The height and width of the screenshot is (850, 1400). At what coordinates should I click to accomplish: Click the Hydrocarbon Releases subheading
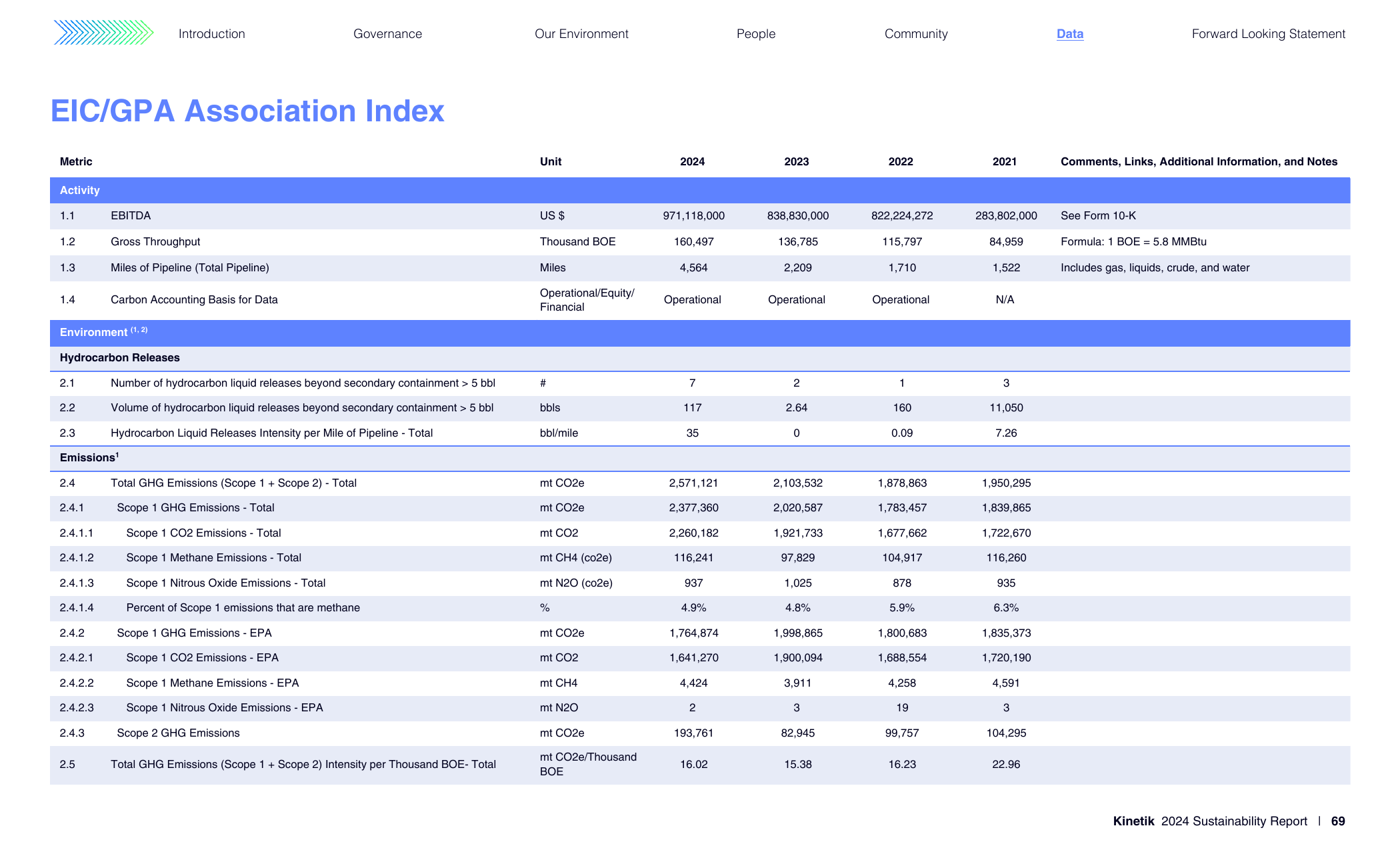click(120, 357)
